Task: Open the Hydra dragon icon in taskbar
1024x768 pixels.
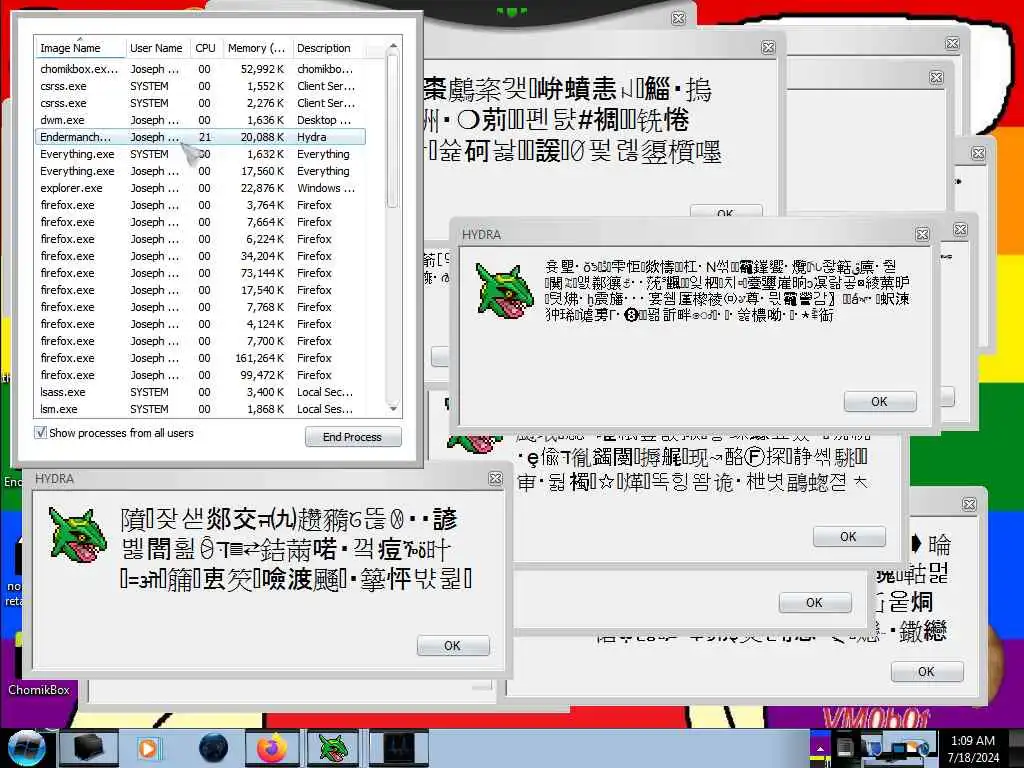Action: 334,749
